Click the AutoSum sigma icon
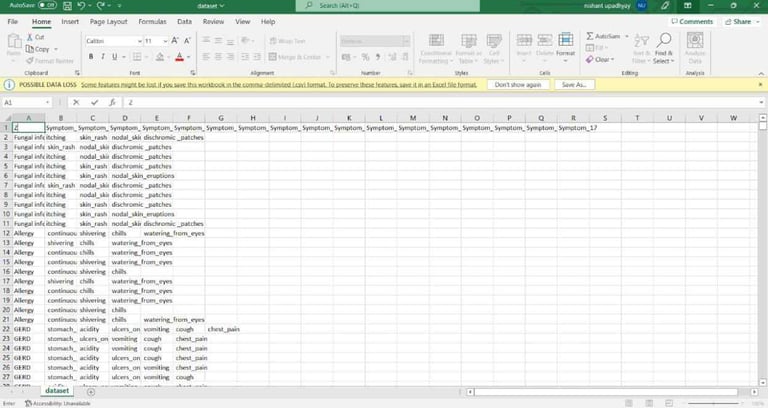 590,36
